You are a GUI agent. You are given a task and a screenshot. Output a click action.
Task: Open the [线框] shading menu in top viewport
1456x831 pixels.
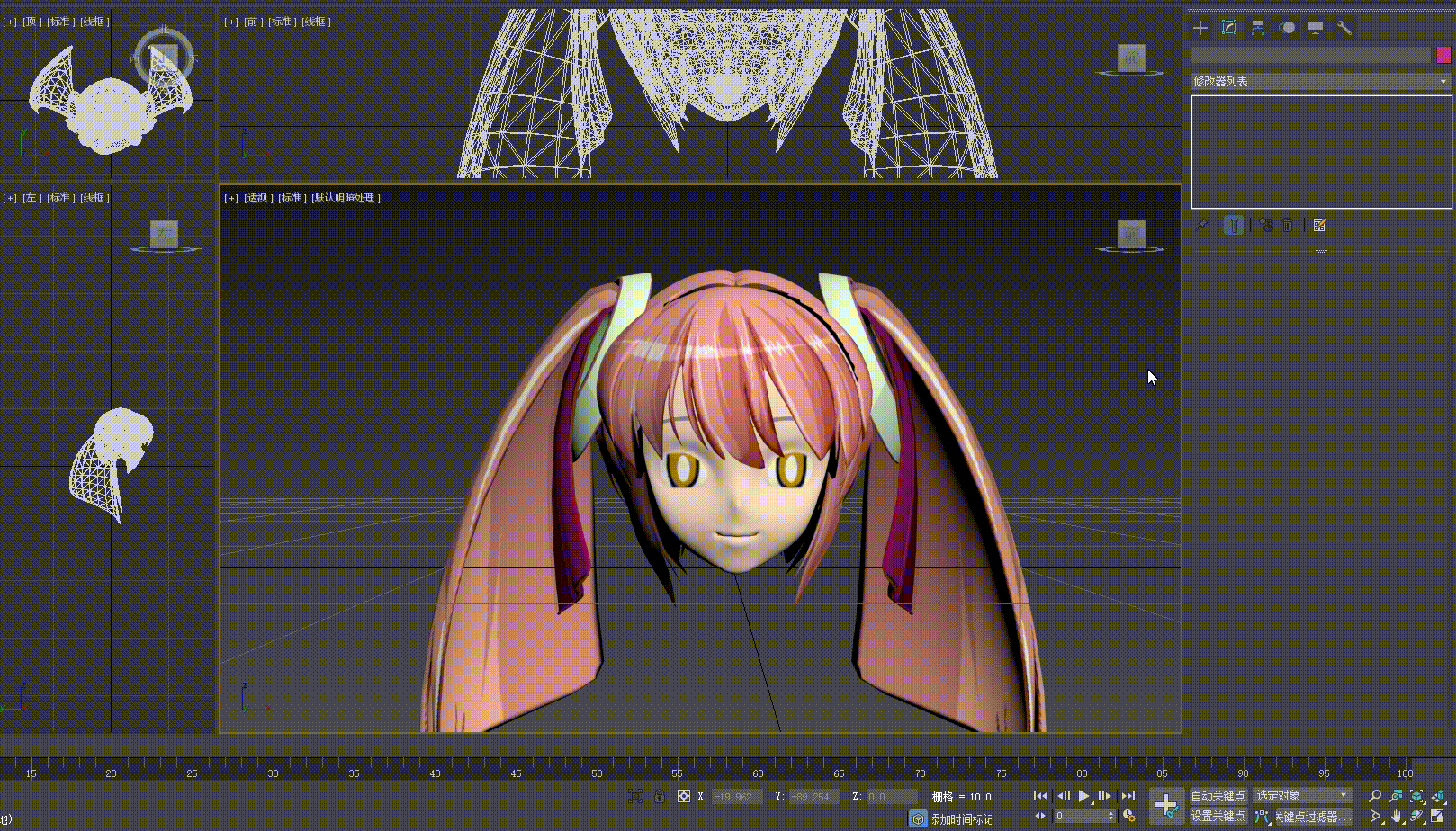[x=94, y=22]
